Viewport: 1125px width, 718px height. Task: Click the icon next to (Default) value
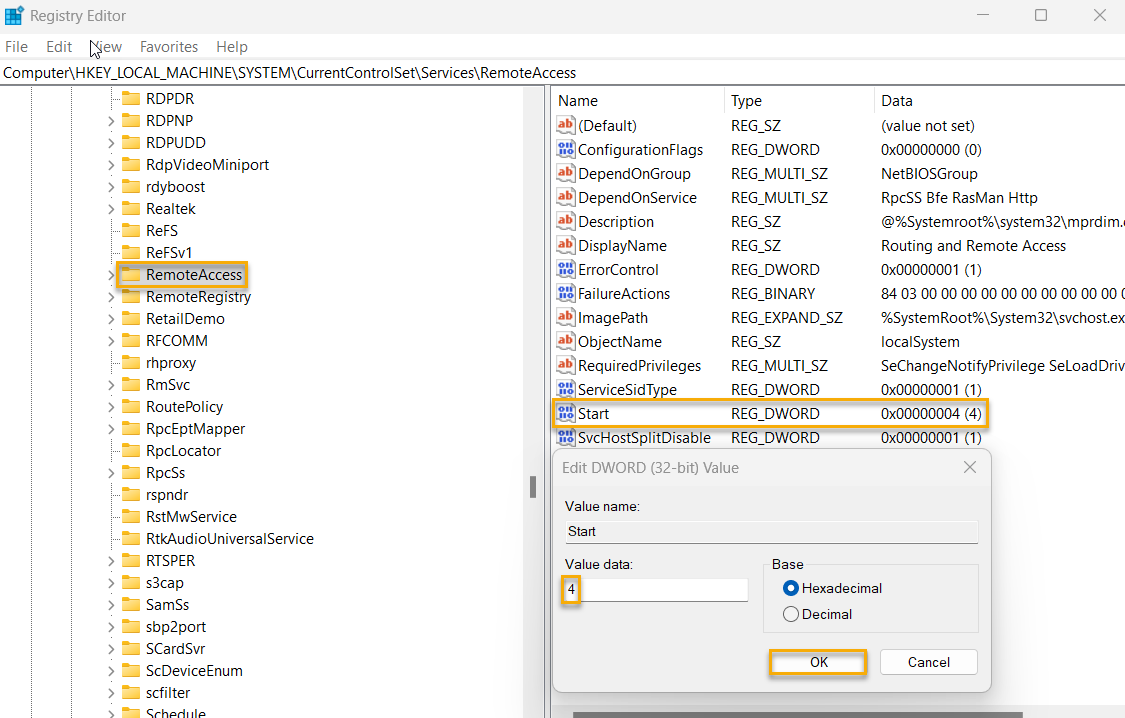(566, 125)
